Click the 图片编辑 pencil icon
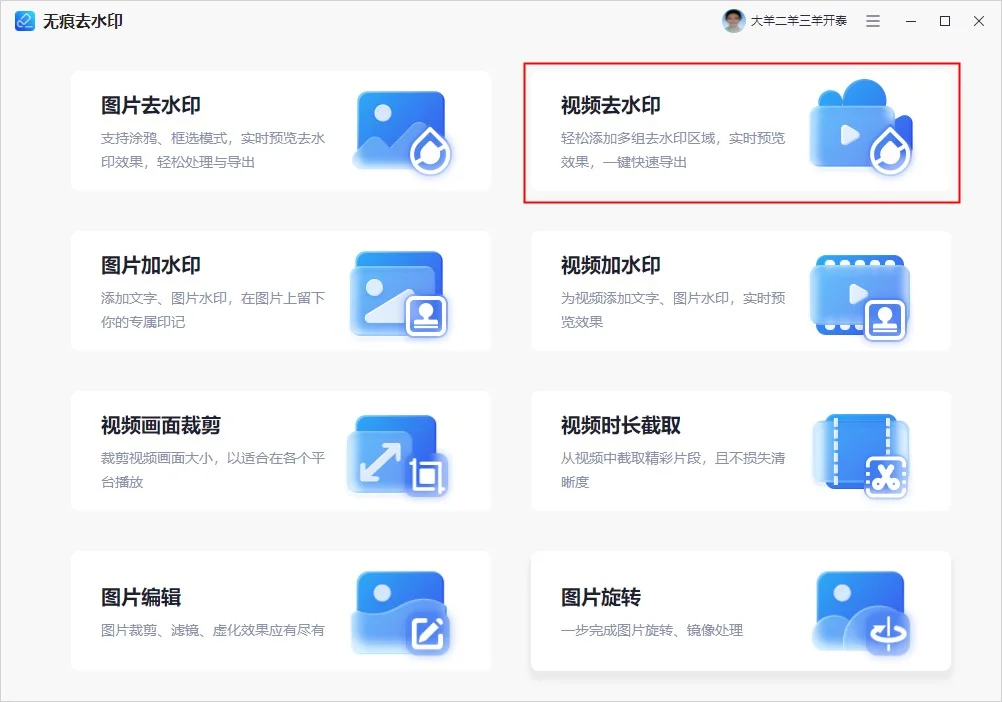The image size is (1002, 702). click(401, 613)
